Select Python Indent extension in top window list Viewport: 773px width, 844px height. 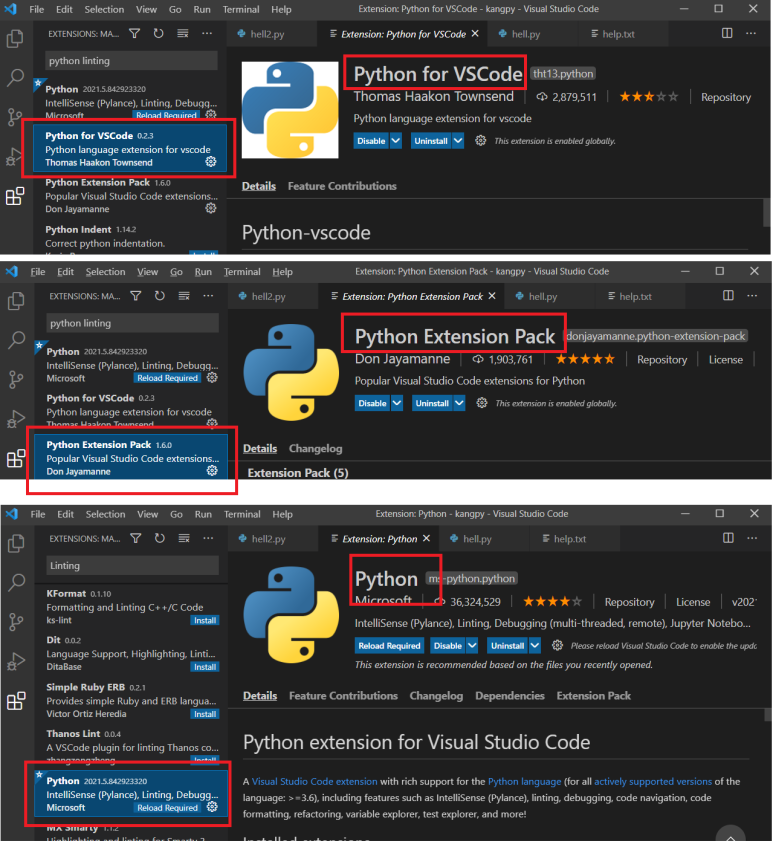[x=130, y=237]
